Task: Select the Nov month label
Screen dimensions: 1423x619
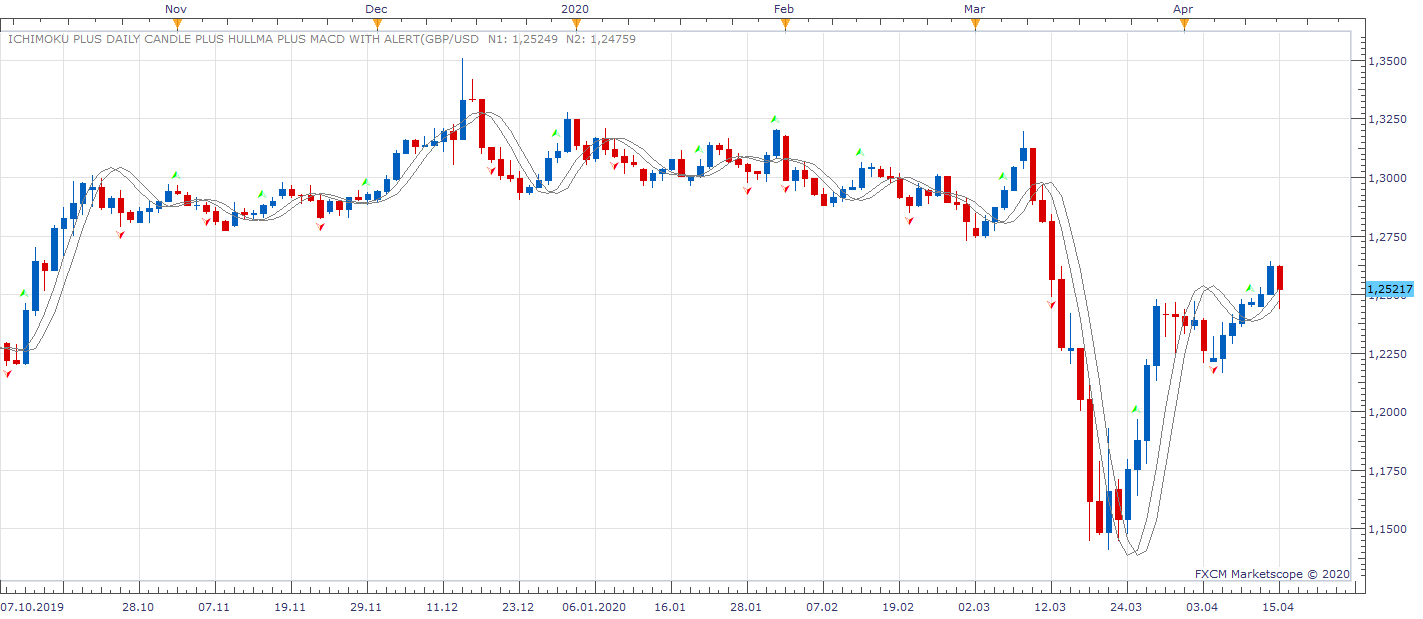Action: click(x=176, y=9)
